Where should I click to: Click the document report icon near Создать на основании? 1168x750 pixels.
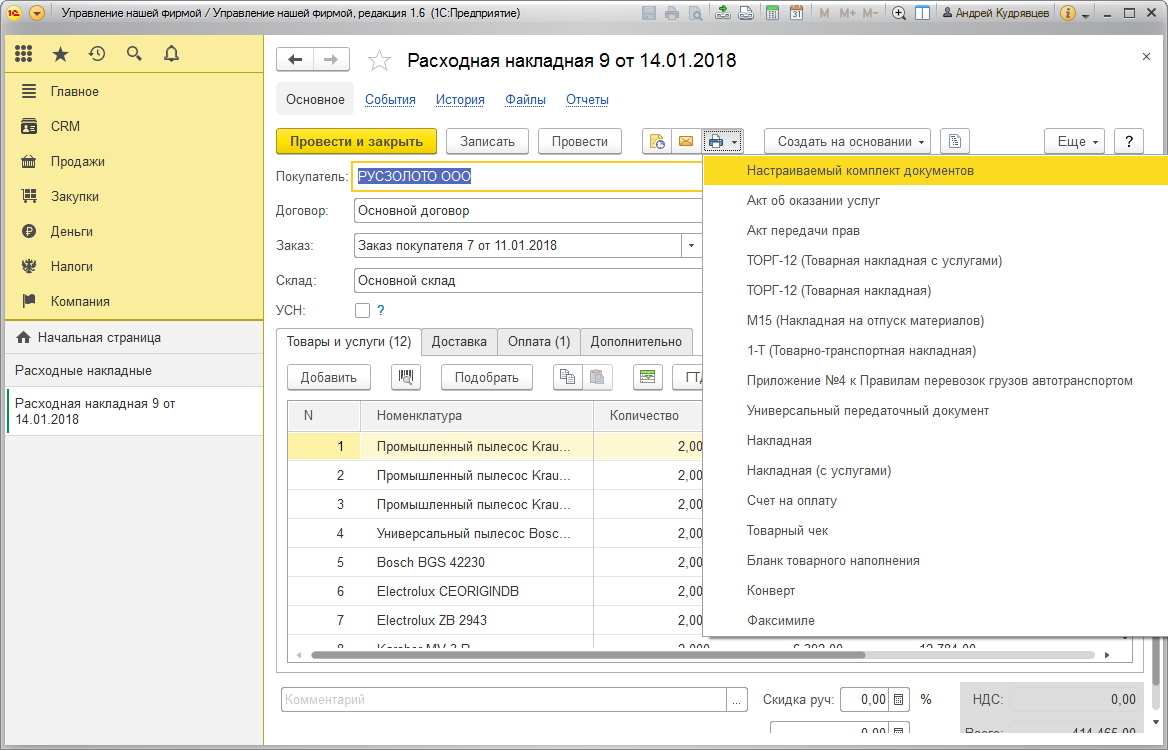pyautogui.click(x=955, y=142)
